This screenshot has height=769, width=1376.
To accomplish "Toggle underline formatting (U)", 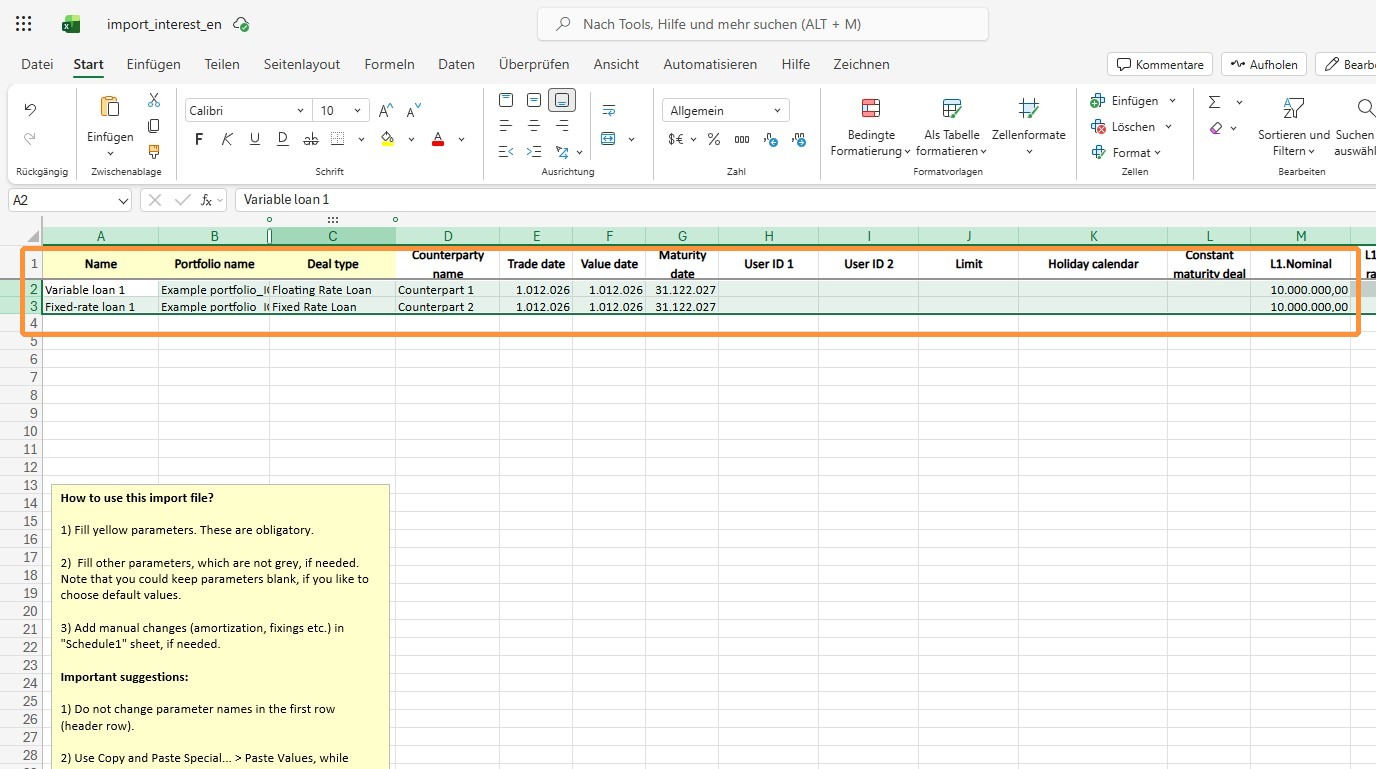I will [x=255, y=139].
